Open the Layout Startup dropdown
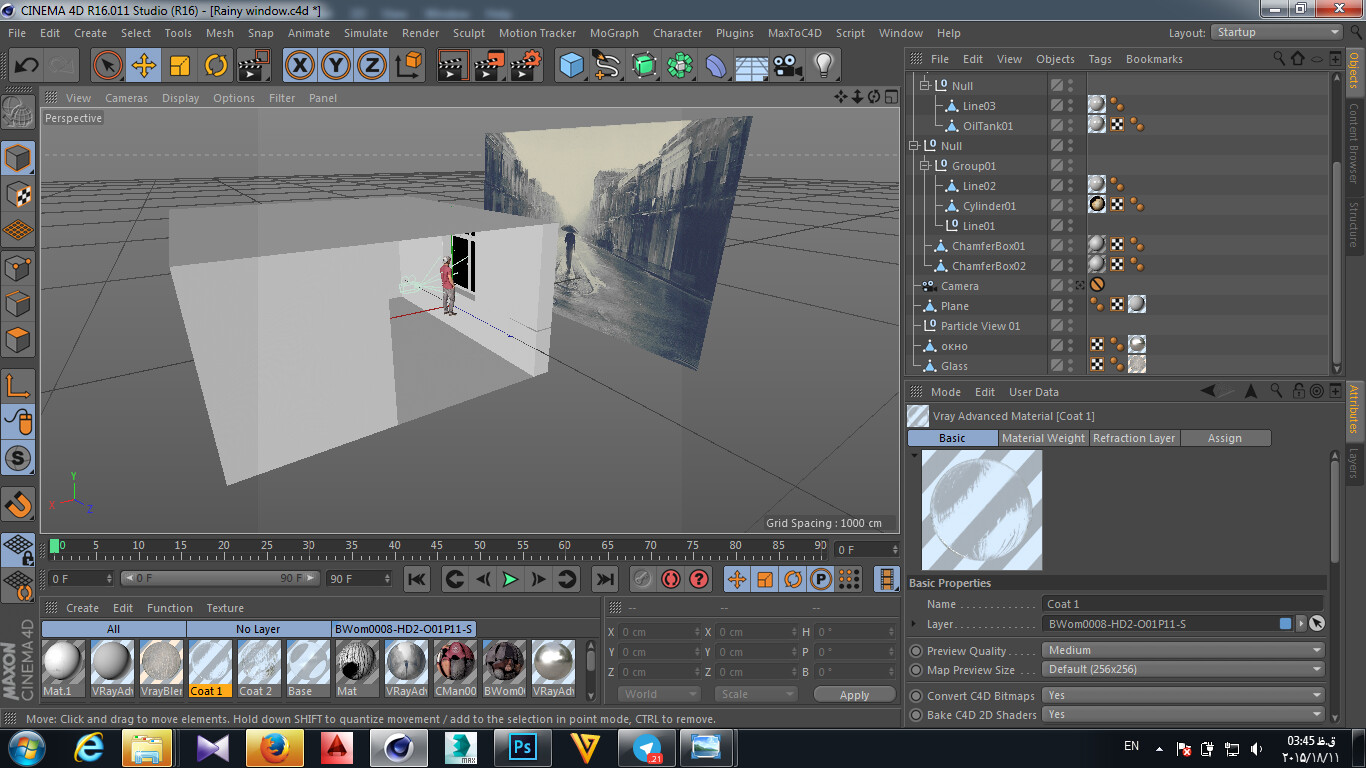 [1277, 32]
